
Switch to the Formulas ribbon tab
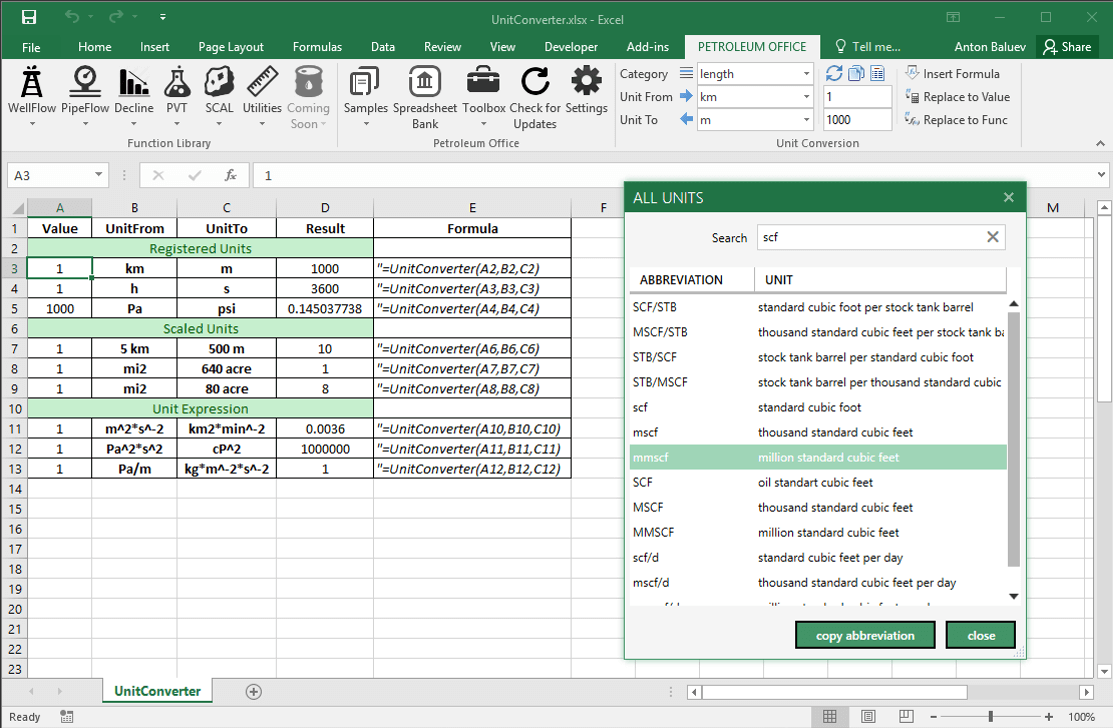(x=317, y=45)
